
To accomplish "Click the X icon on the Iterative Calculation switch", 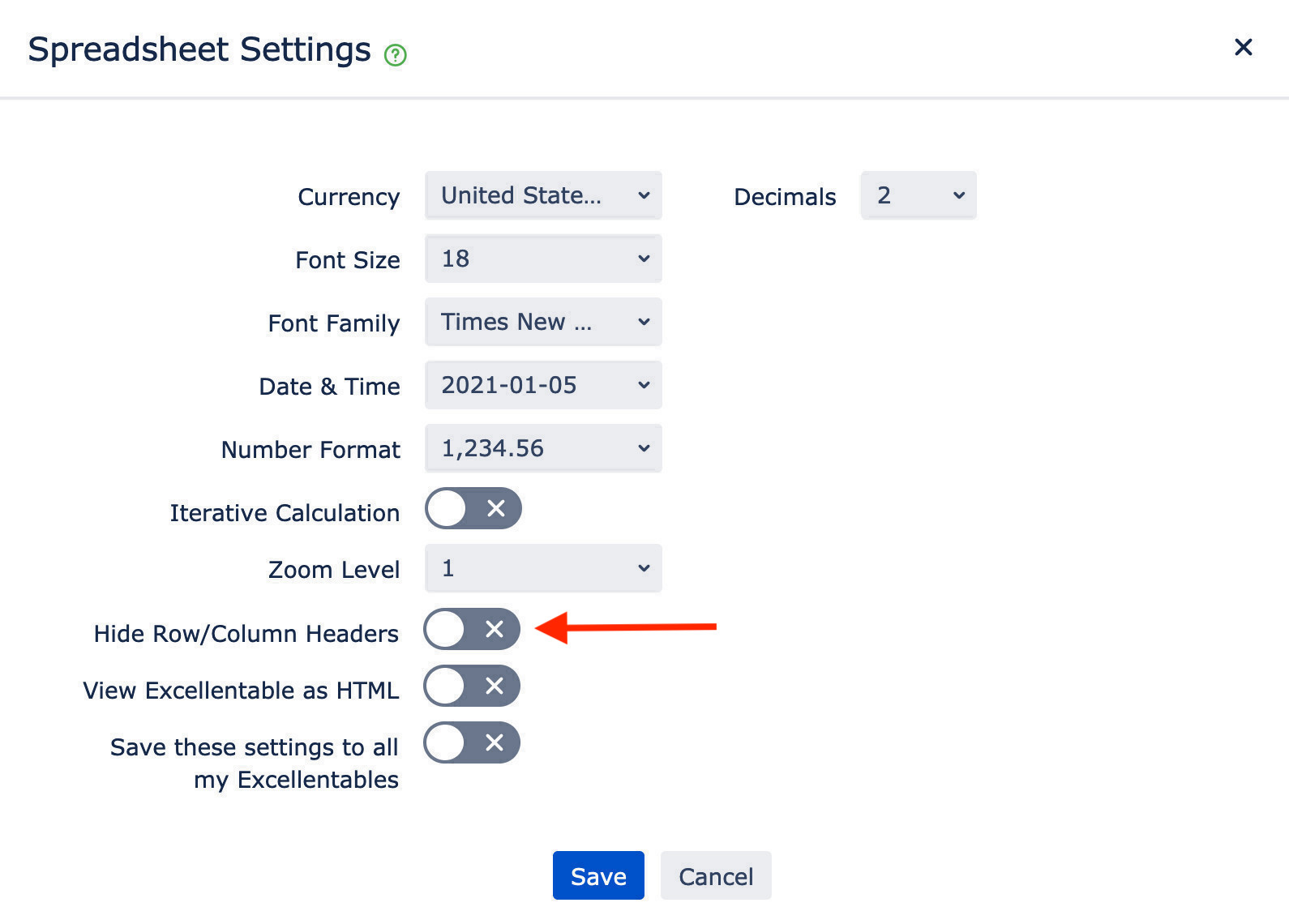I will (498, 508).
